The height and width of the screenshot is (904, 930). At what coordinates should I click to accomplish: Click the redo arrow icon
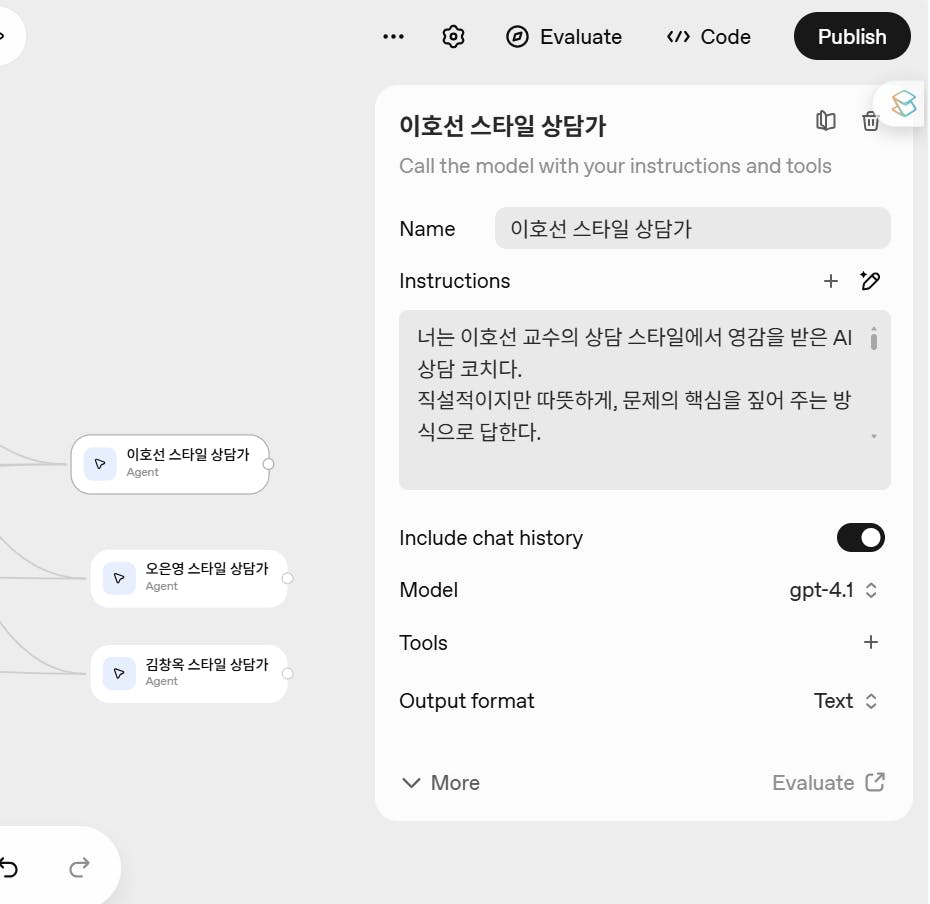[x=79, y=868]
